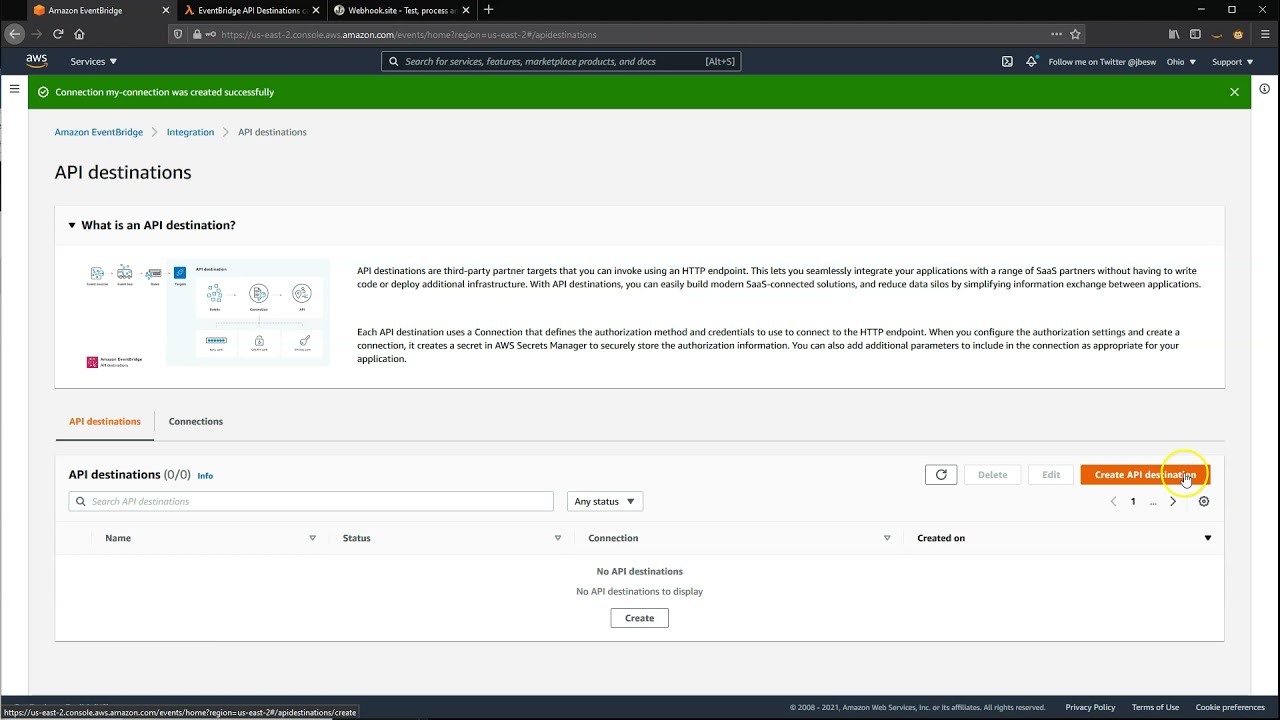Viewport: 1280px width, 720px height.
Task: Open the AWS side navigation hamburger menu
Action: pyautogui.click(x=14, y=89)
